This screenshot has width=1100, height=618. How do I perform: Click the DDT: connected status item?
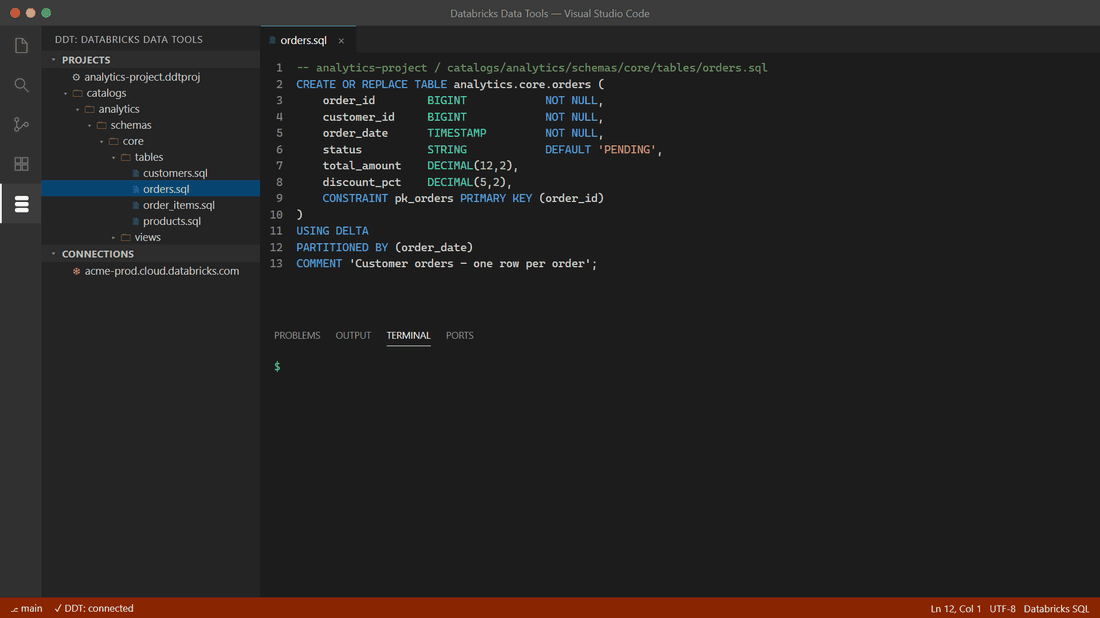[94, 608]
